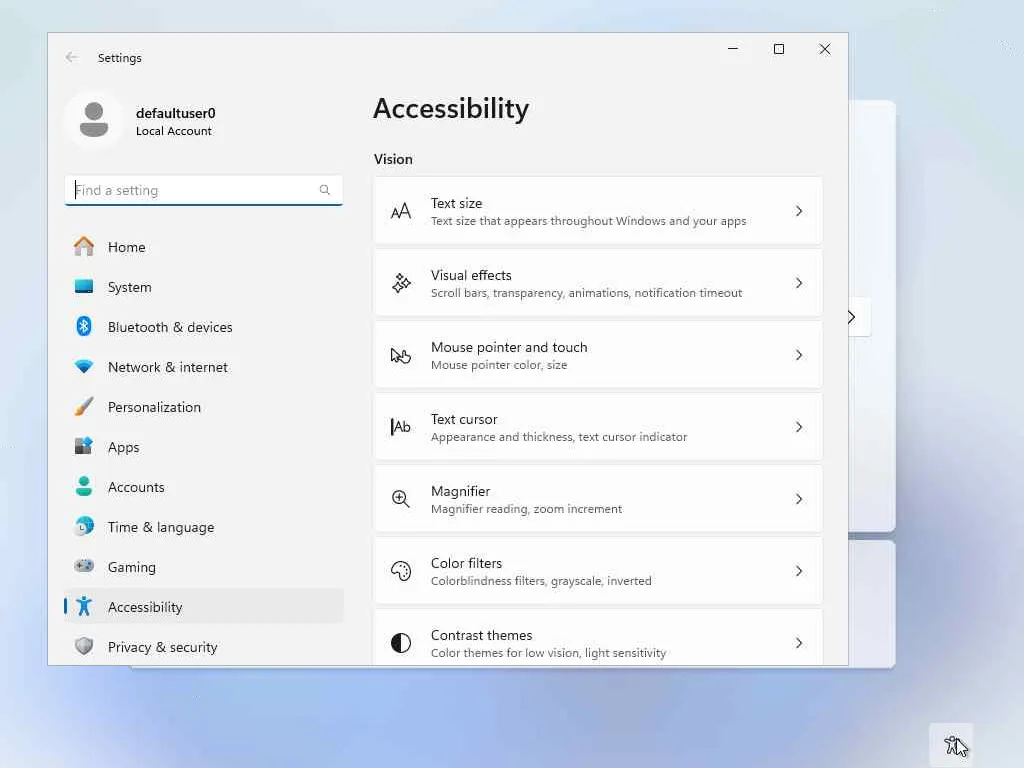Click the Time & language globe icon

pyautogui.click(x=84, y=526)
